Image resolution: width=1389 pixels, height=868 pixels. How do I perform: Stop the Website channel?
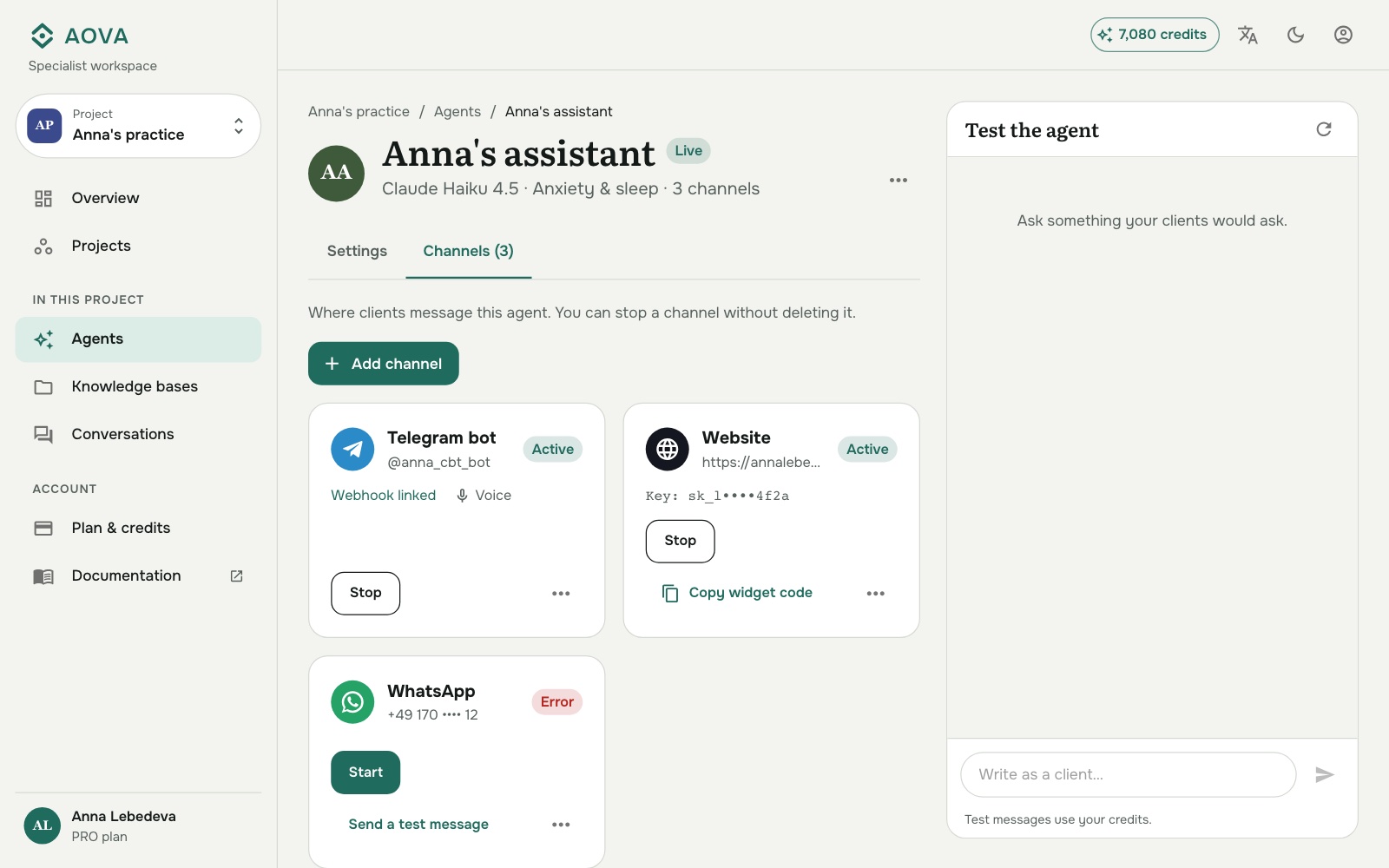(681, 542)
